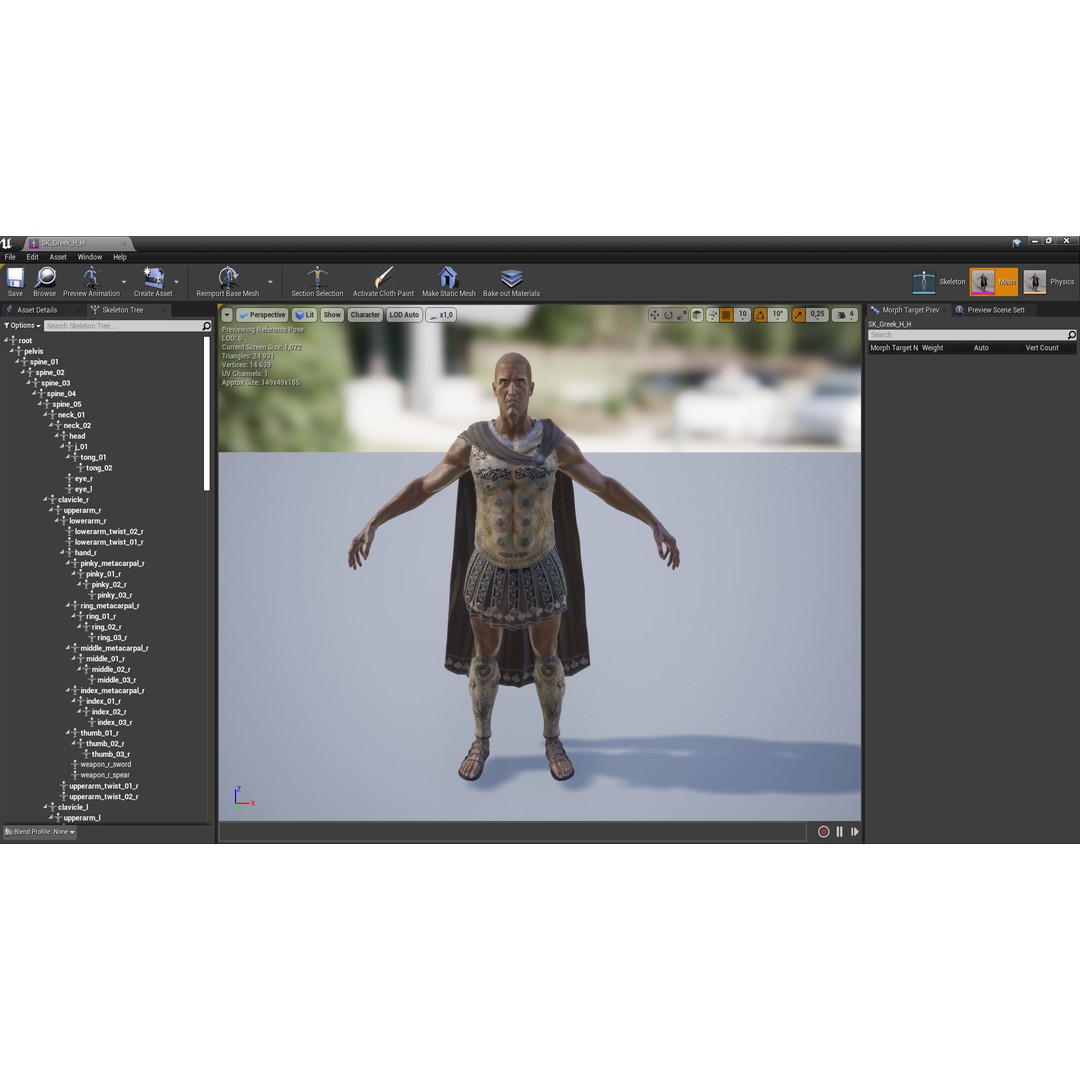1080x1080 pixels.
Task: Click the Character viewport button
Action: coord(364,315)
